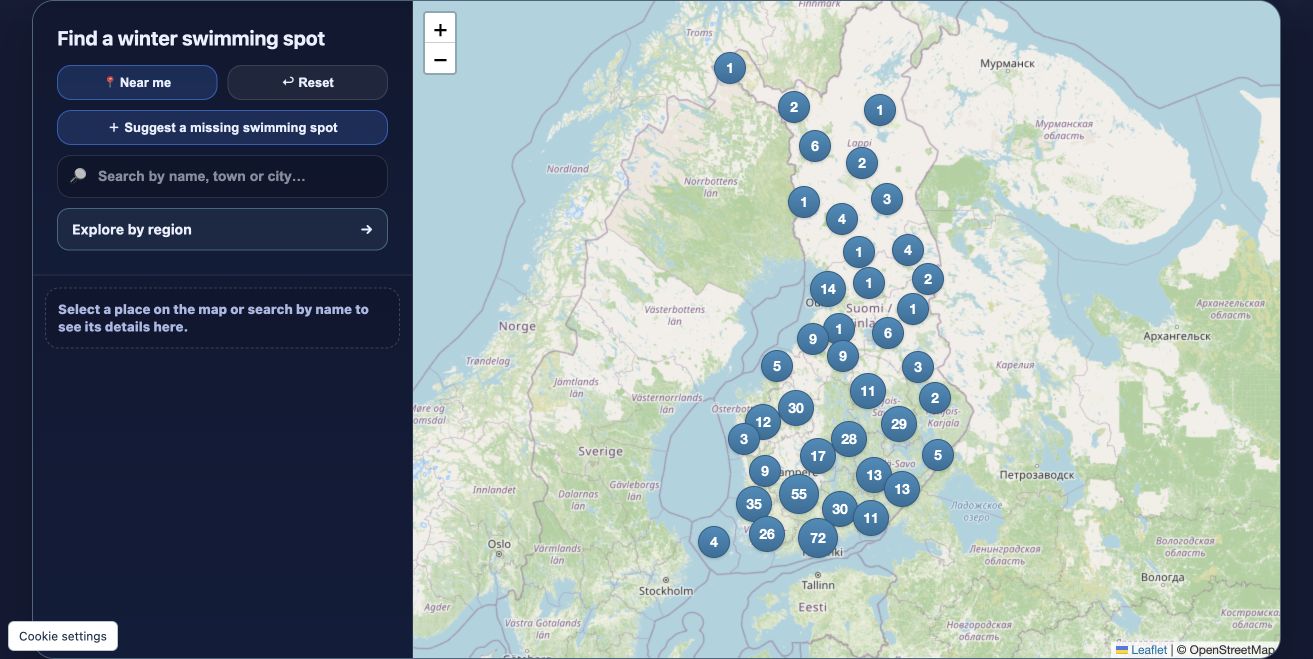The height and width of the screenshot is (659, 1313).
Task: Open the 72-spot cluster marker
Action: pyautogui.click(x=818, y=538)
